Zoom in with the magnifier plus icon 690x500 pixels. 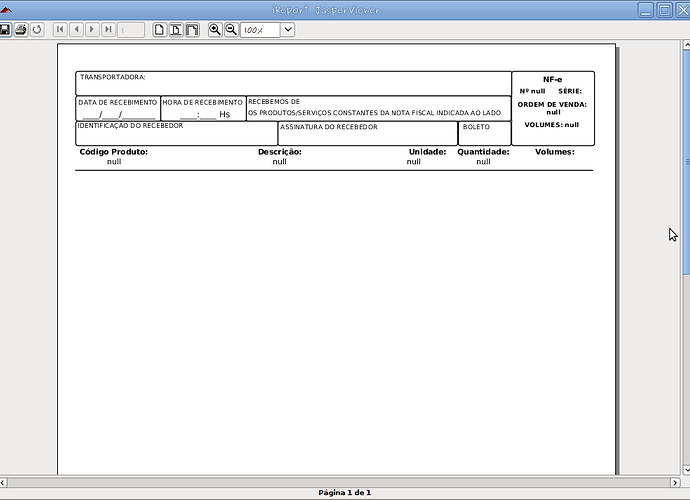215,30
